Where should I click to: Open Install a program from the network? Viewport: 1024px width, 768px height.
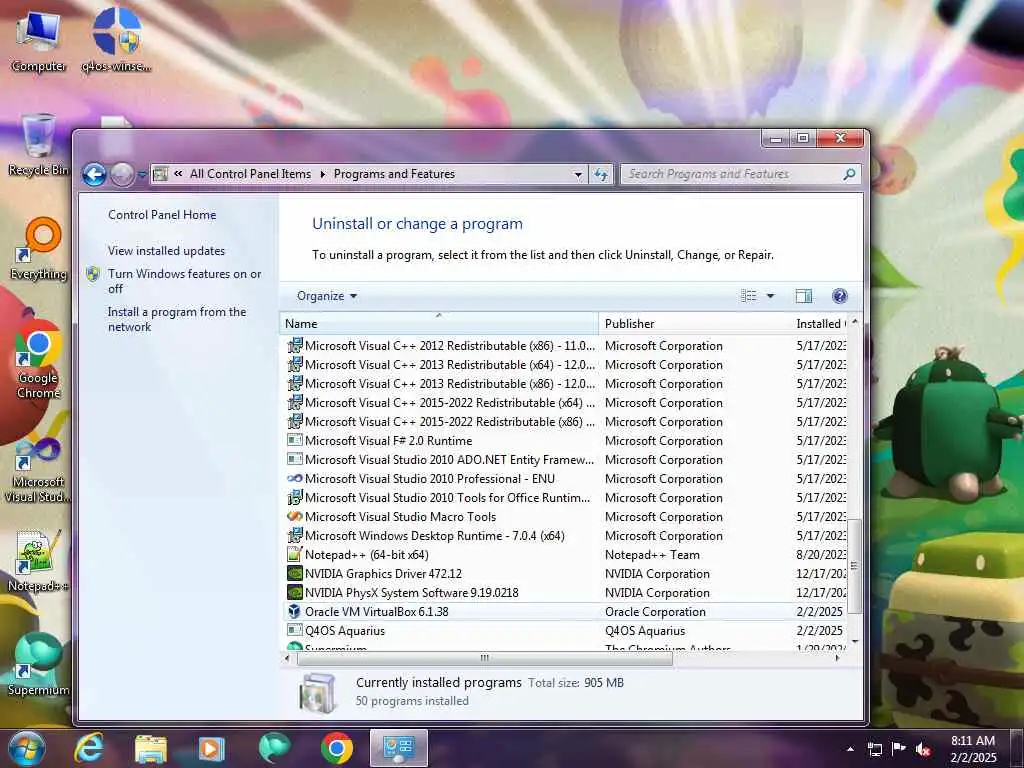[x=177, y=319]
